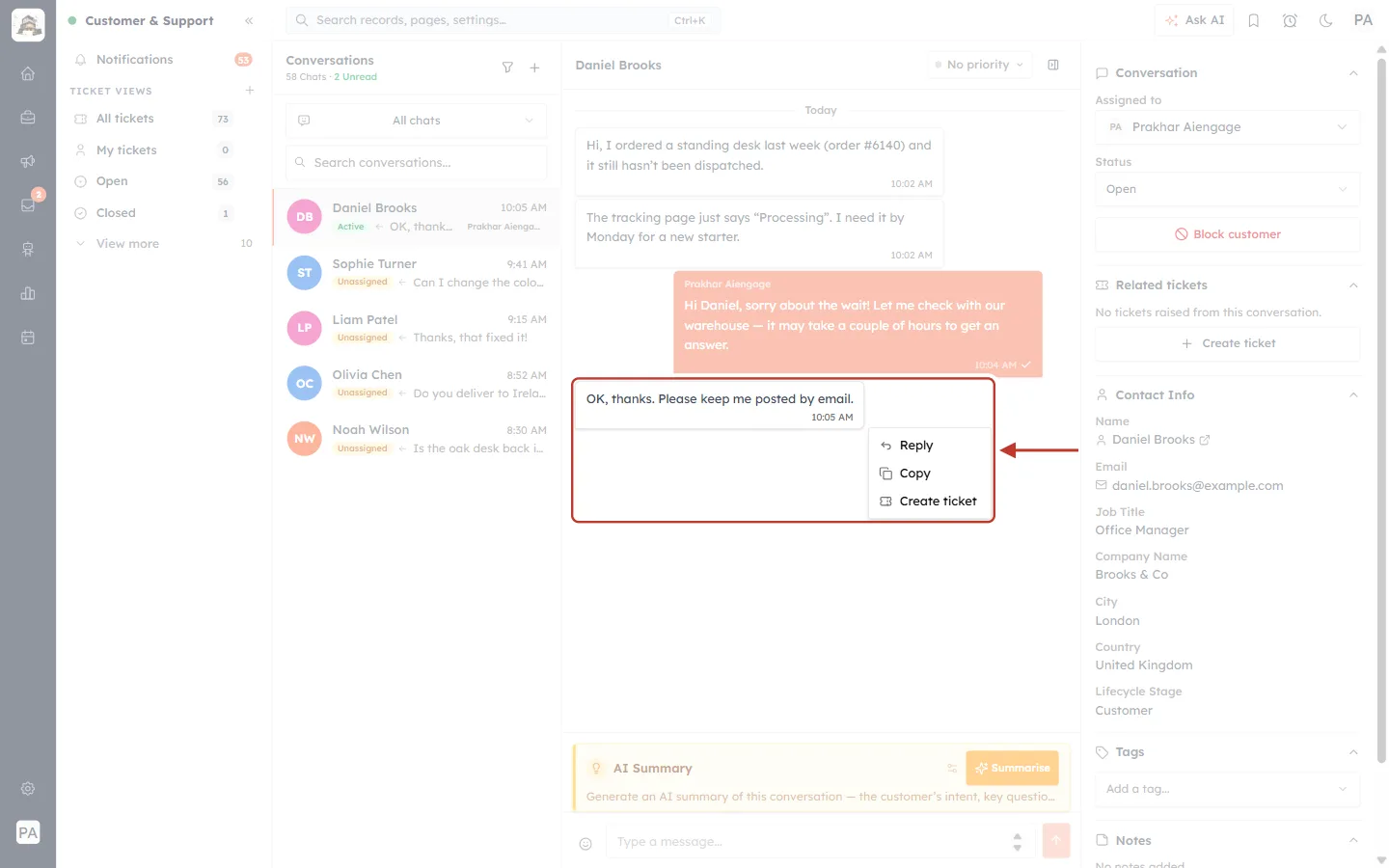Open the emoji picker in message composer
Screen dimensions: 1389x868
pyautogui.click(x=586, y=844)
